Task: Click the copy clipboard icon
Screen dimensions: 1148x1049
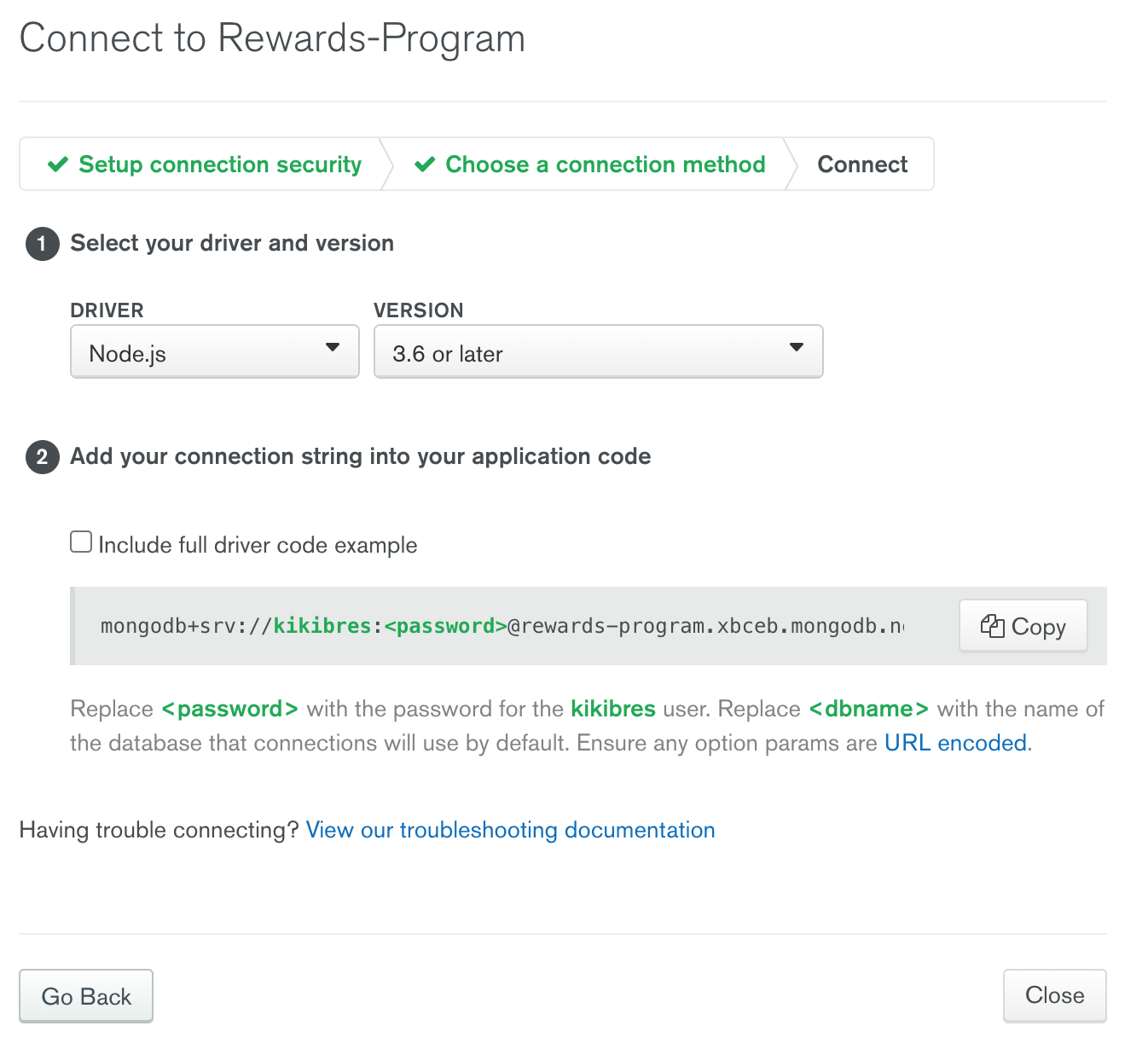Action: [x=992, y=626]
